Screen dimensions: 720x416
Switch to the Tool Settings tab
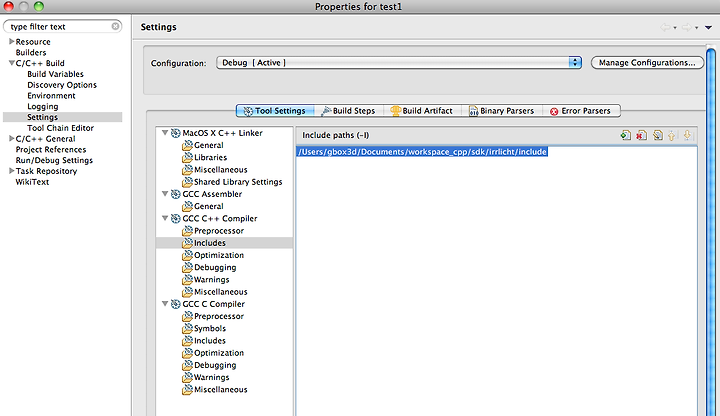[275, 111]
